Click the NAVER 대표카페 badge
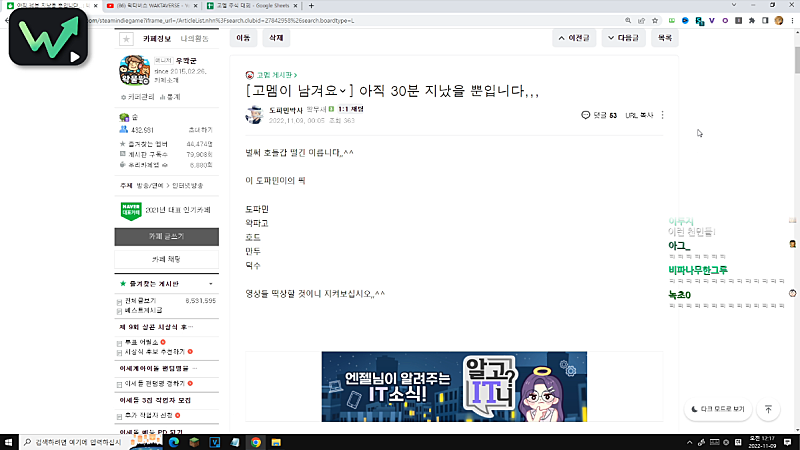Image resolution: width=800 pixels, height=450 pixels. (x=129, y=210)
